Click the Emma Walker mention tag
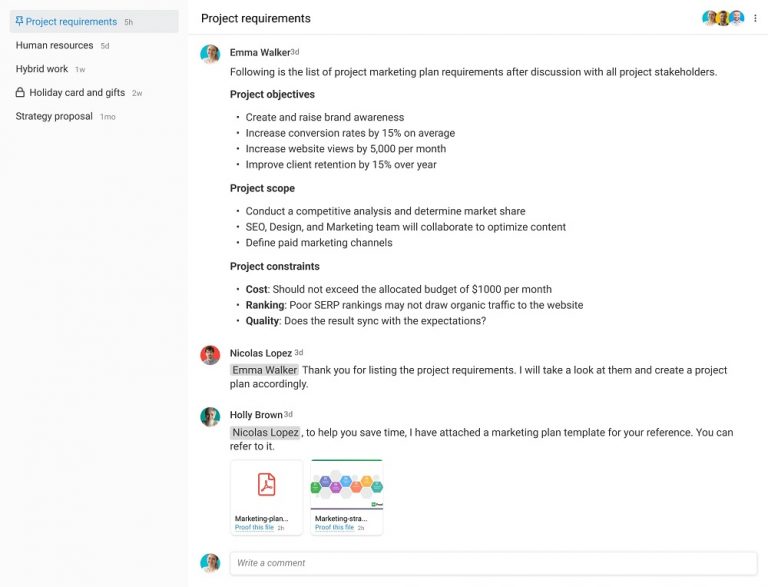The width and height of the screenshot is (768, 587). [x=264, y=370]
